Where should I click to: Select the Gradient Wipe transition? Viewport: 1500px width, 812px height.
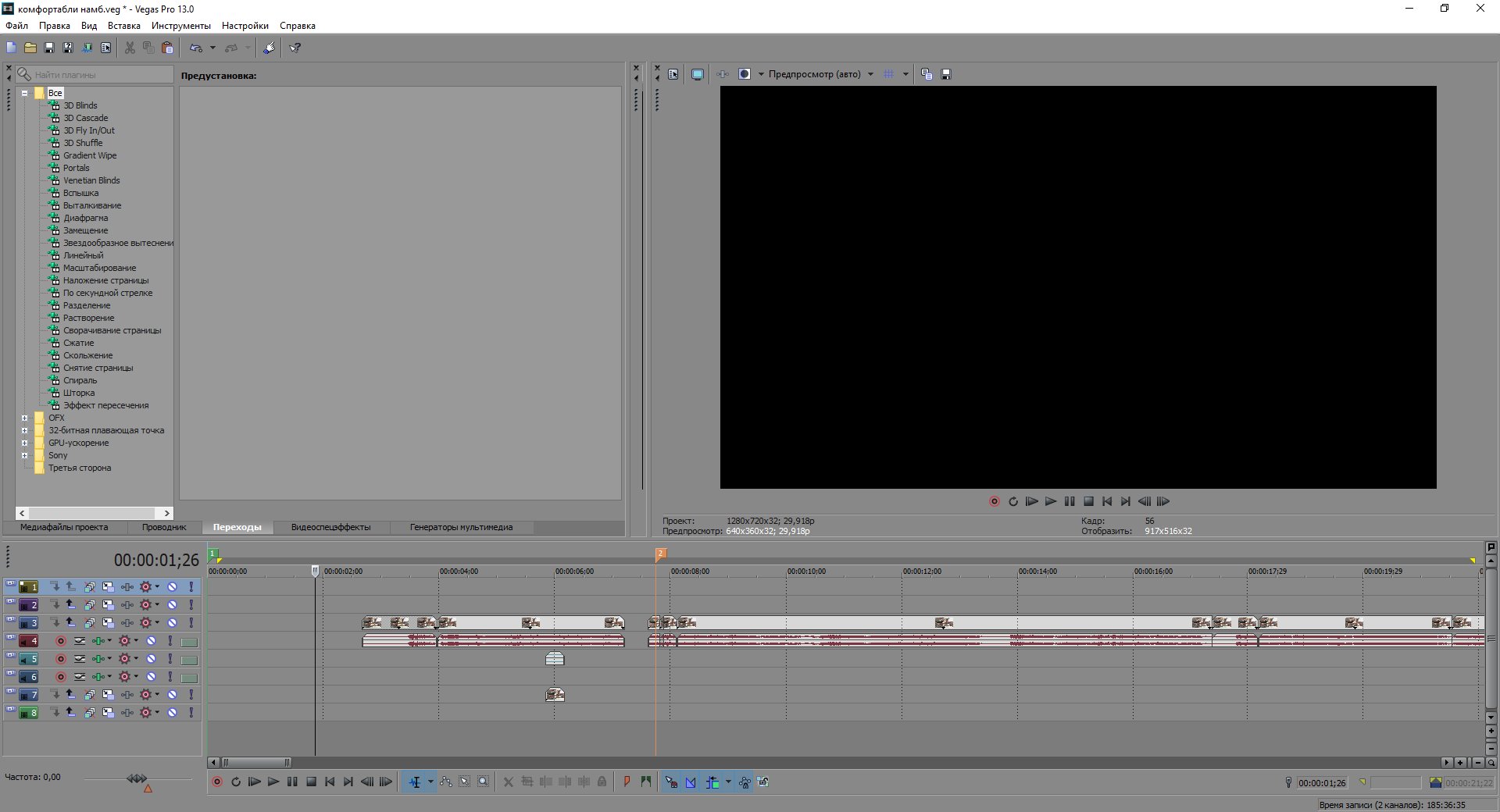tap(90, 155)
